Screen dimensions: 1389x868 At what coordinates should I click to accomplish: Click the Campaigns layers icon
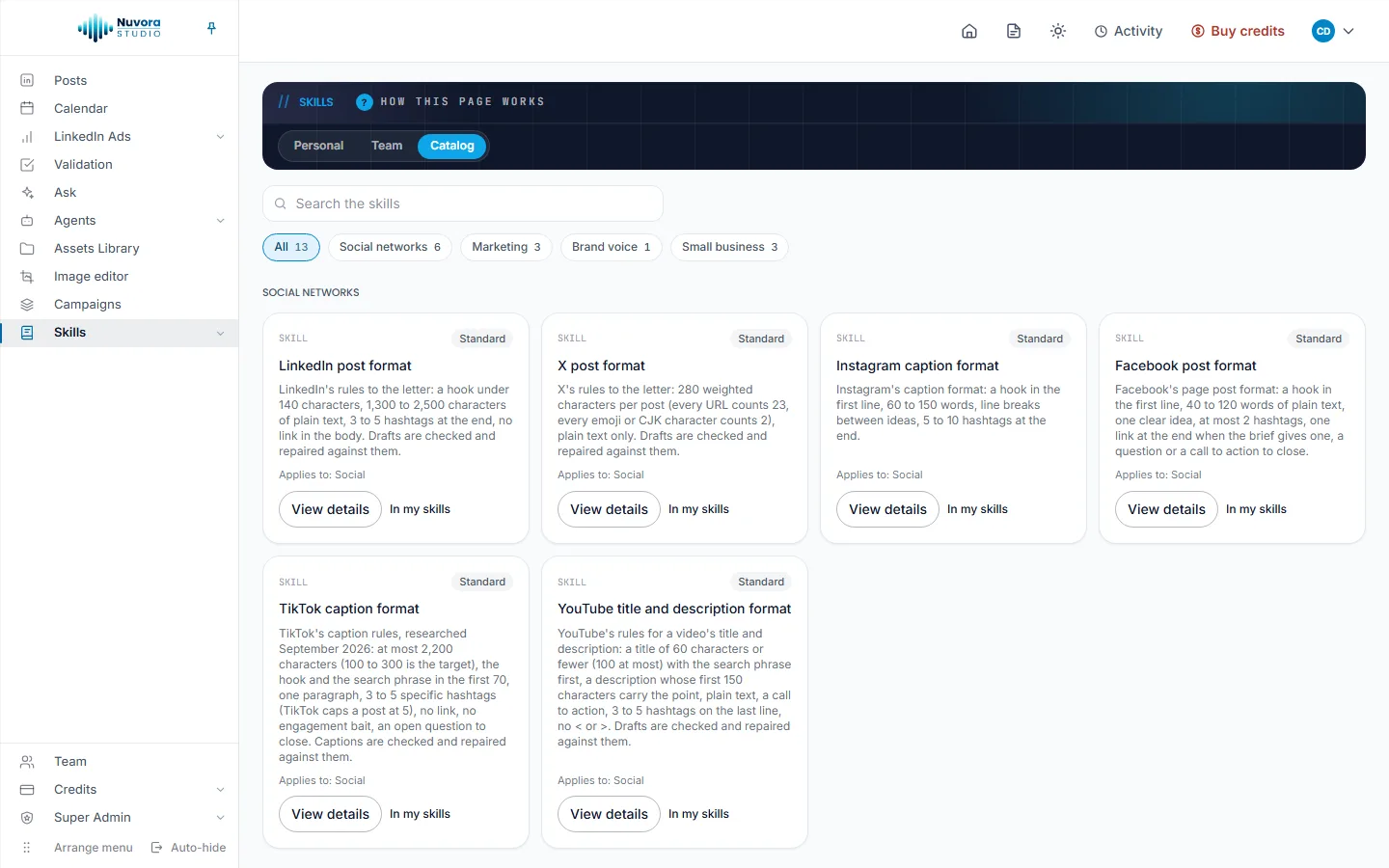pos(27,304)
